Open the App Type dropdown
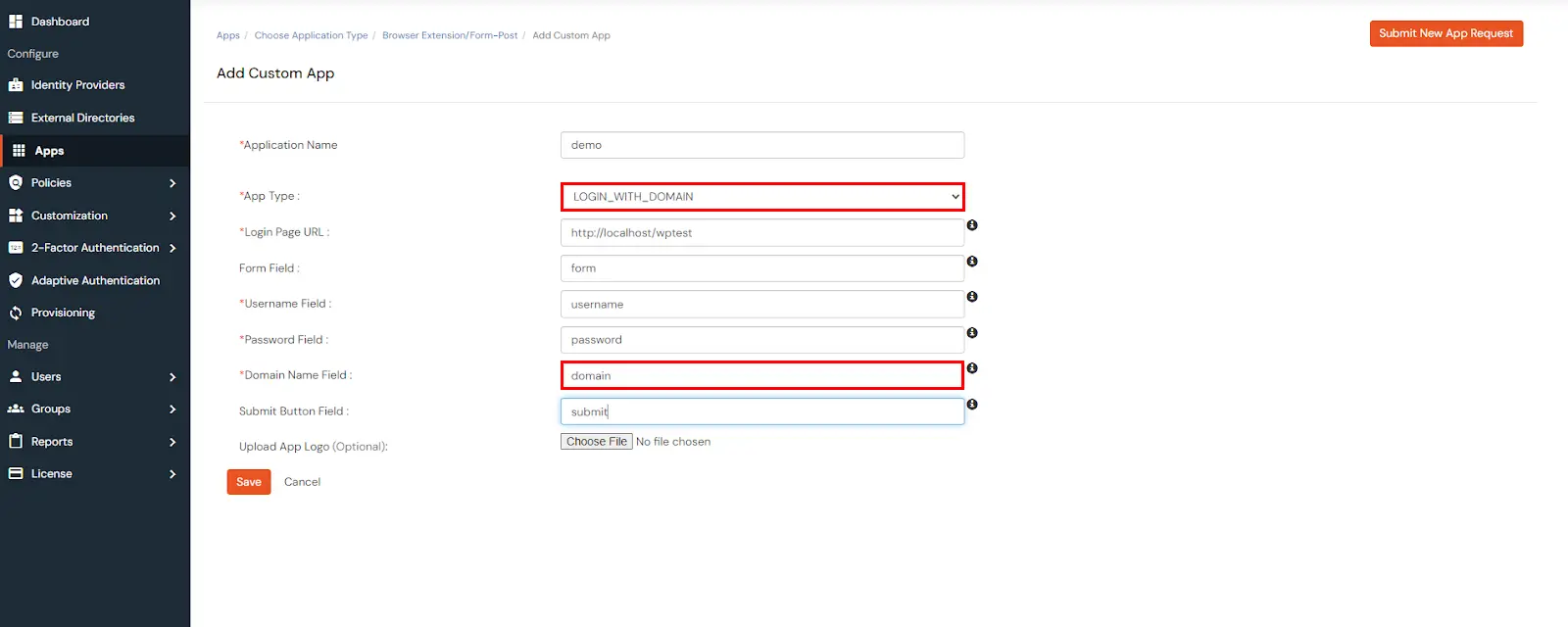The width and height of the screenshot is (1568, 627). 762,197
